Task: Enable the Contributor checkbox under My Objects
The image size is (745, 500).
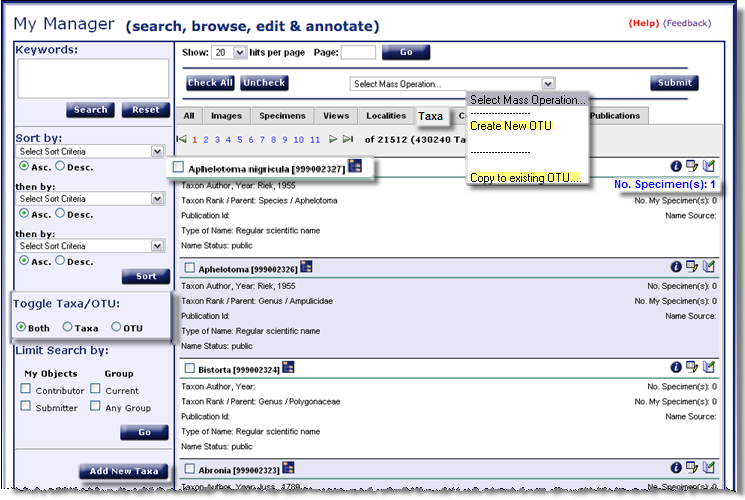Action: pos(26,390)
